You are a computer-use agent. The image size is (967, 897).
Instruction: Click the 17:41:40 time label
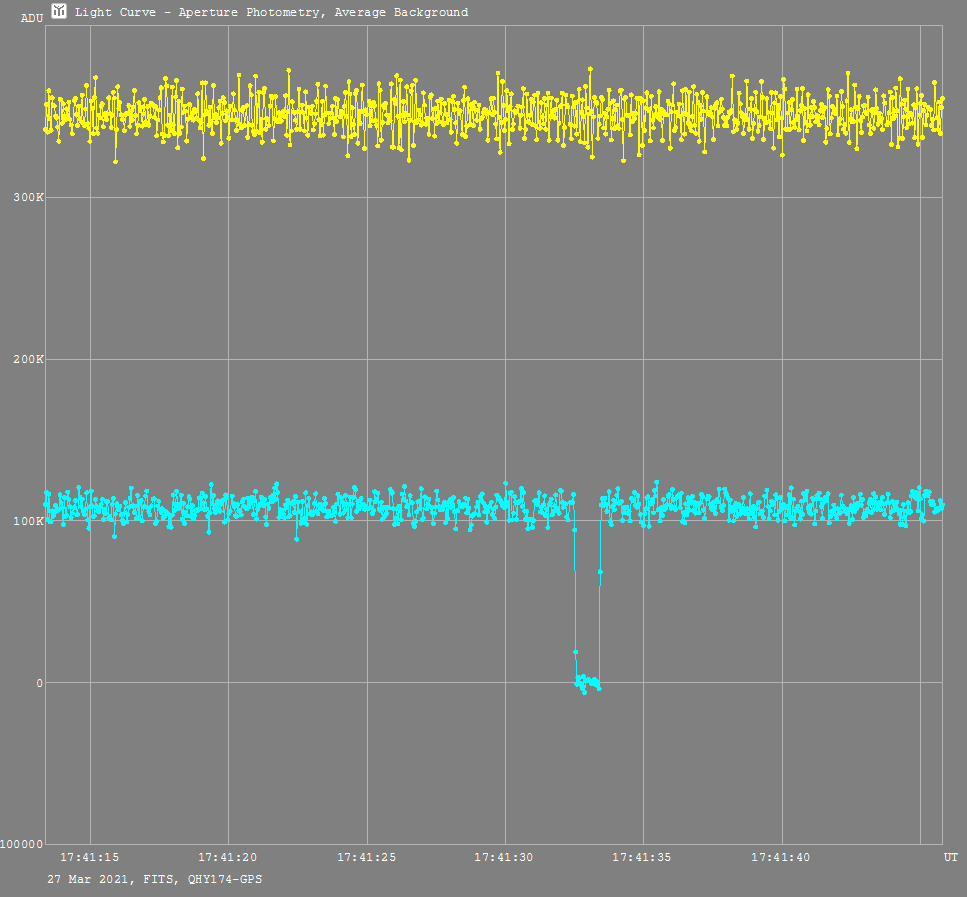point(780,857)
